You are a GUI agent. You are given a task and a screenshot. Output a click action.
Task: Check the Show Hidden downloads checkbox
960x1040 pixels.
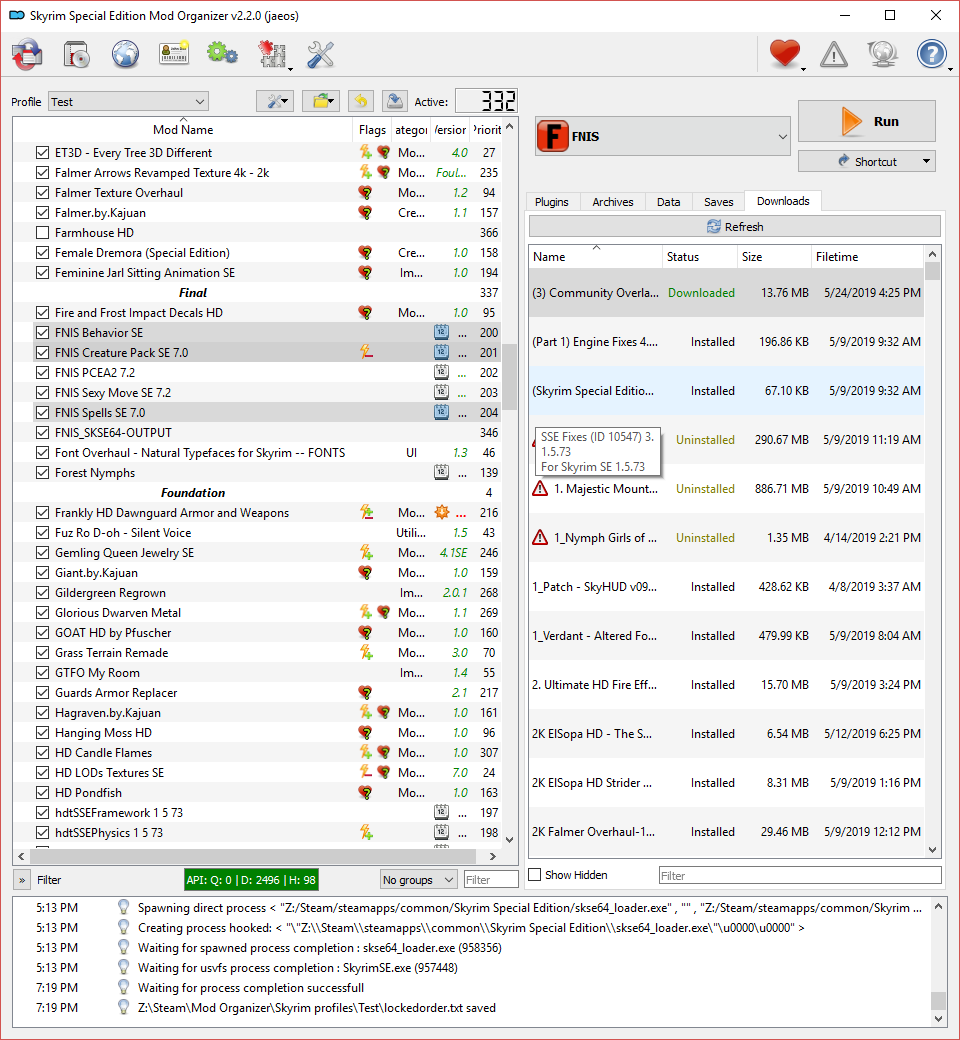coord(535,875)
